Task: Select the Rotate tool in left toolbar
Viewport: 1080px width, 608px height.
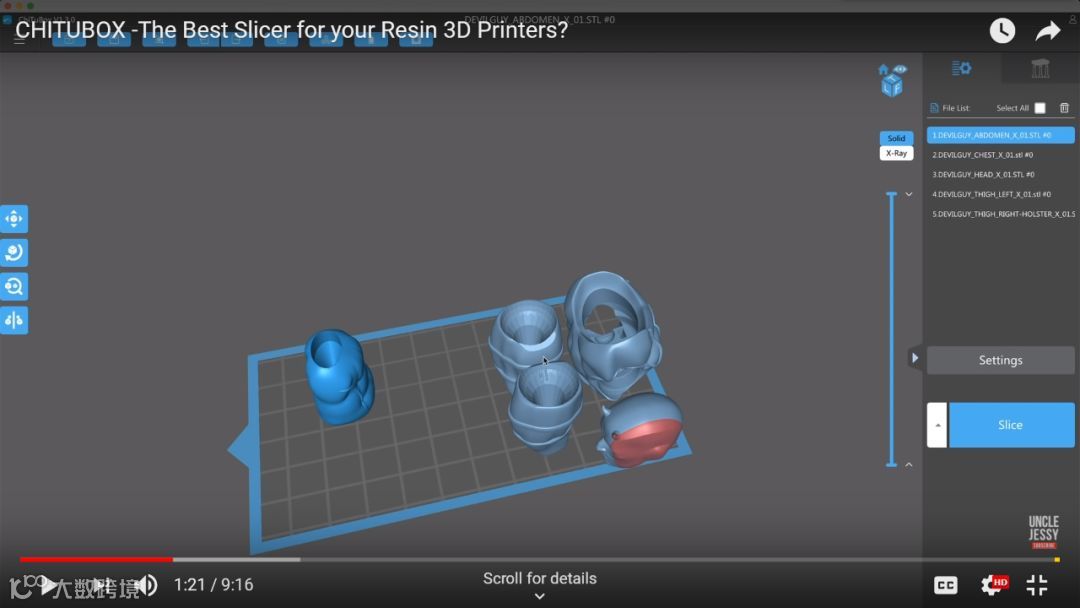Action: tap(14, 253)
